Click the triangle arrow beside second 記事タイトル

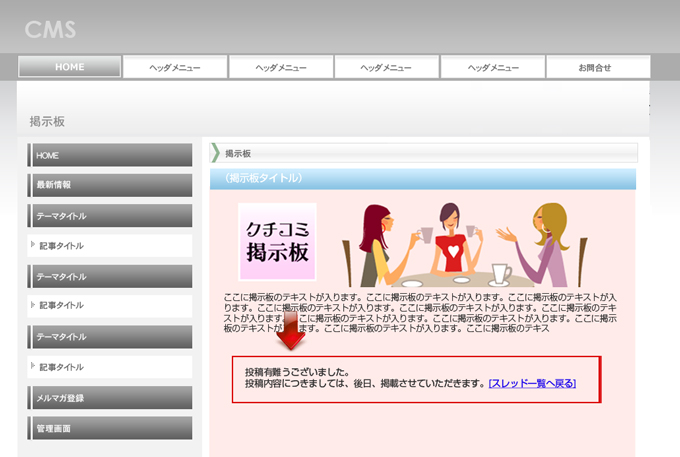pos(33,305)
